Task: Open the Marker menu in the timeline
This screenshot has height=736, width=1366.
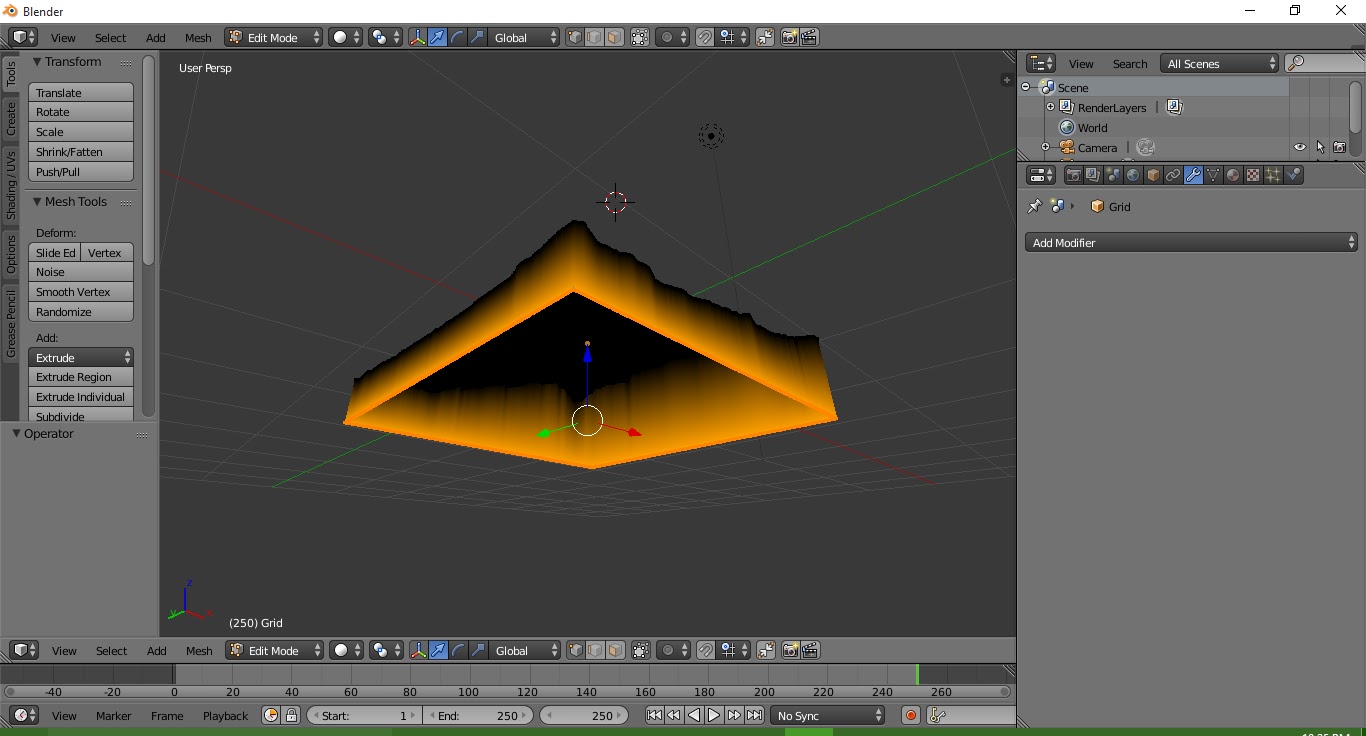Action: [113, 715]
